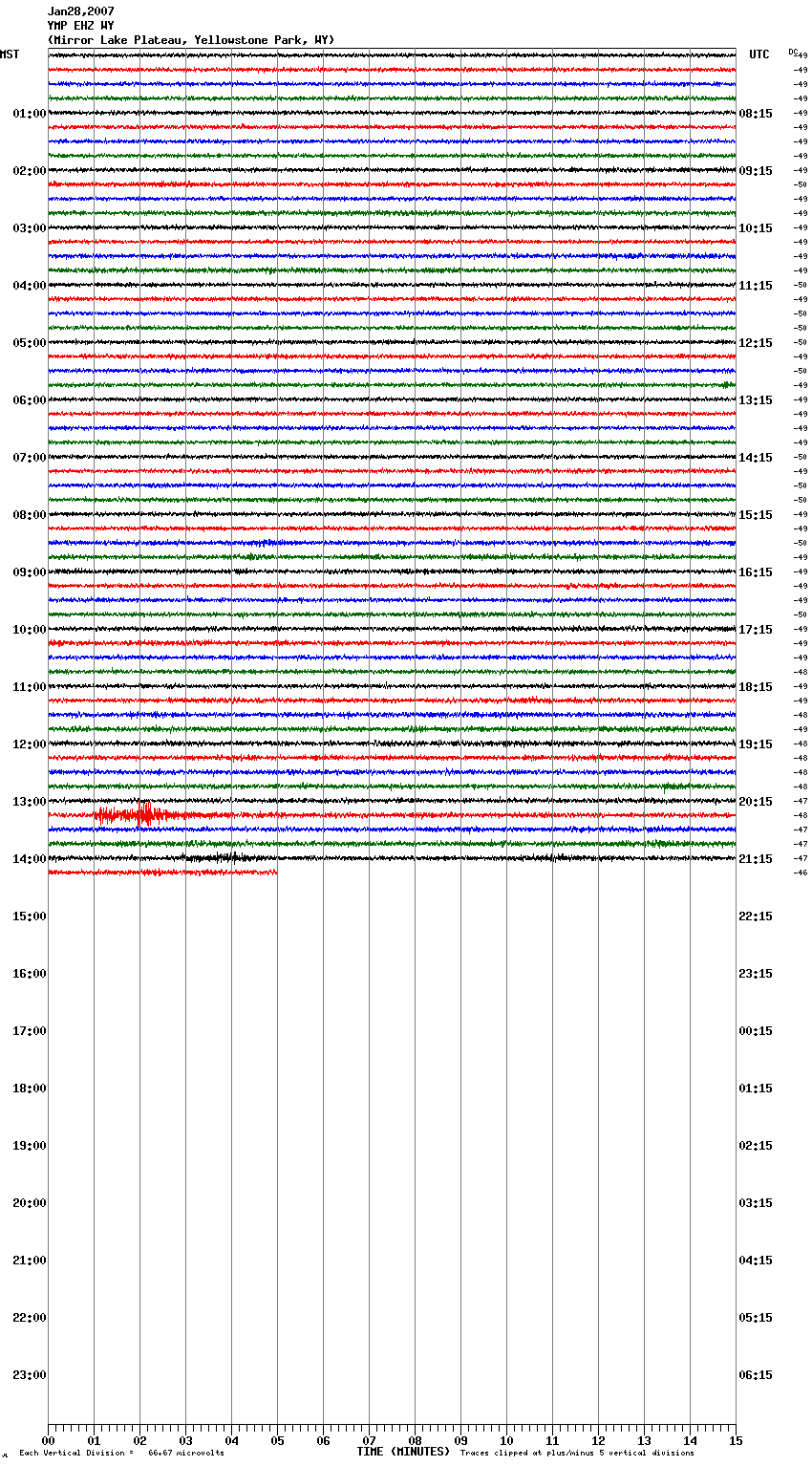Image resolution: width=812 pixels, height=1466 pixels.
Task: Click the 08:15 UTC time label
Action: tap(756, 114)
